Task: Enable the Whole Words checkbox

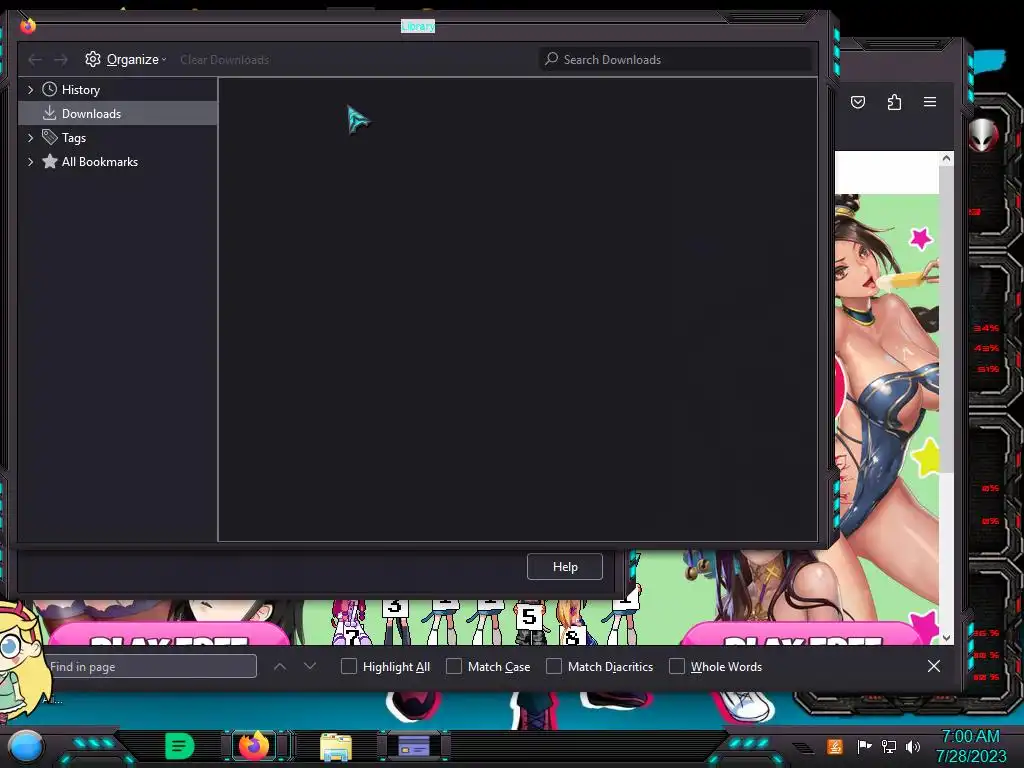Action: pyautogui.click(x=677, y=666)
